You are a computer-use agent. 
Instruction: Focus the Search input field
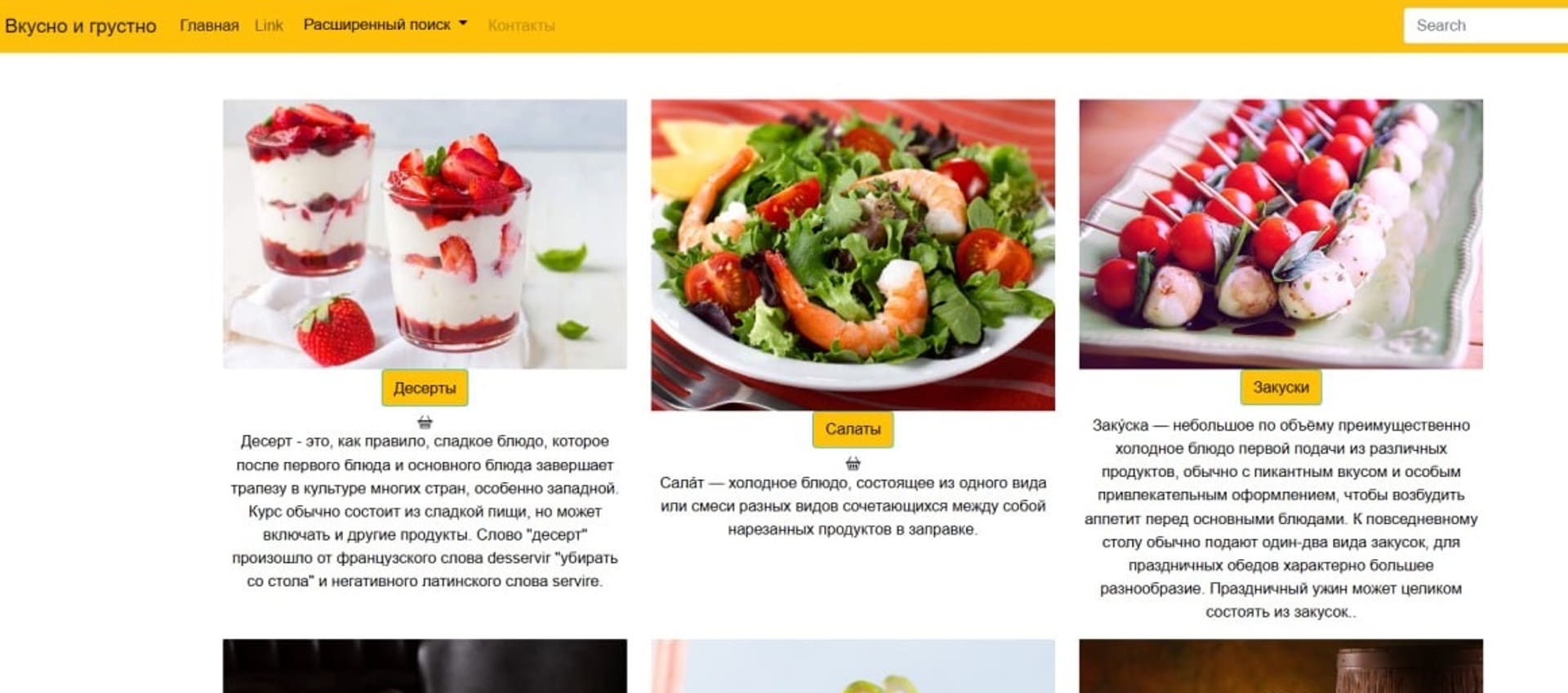point(1486,25)
